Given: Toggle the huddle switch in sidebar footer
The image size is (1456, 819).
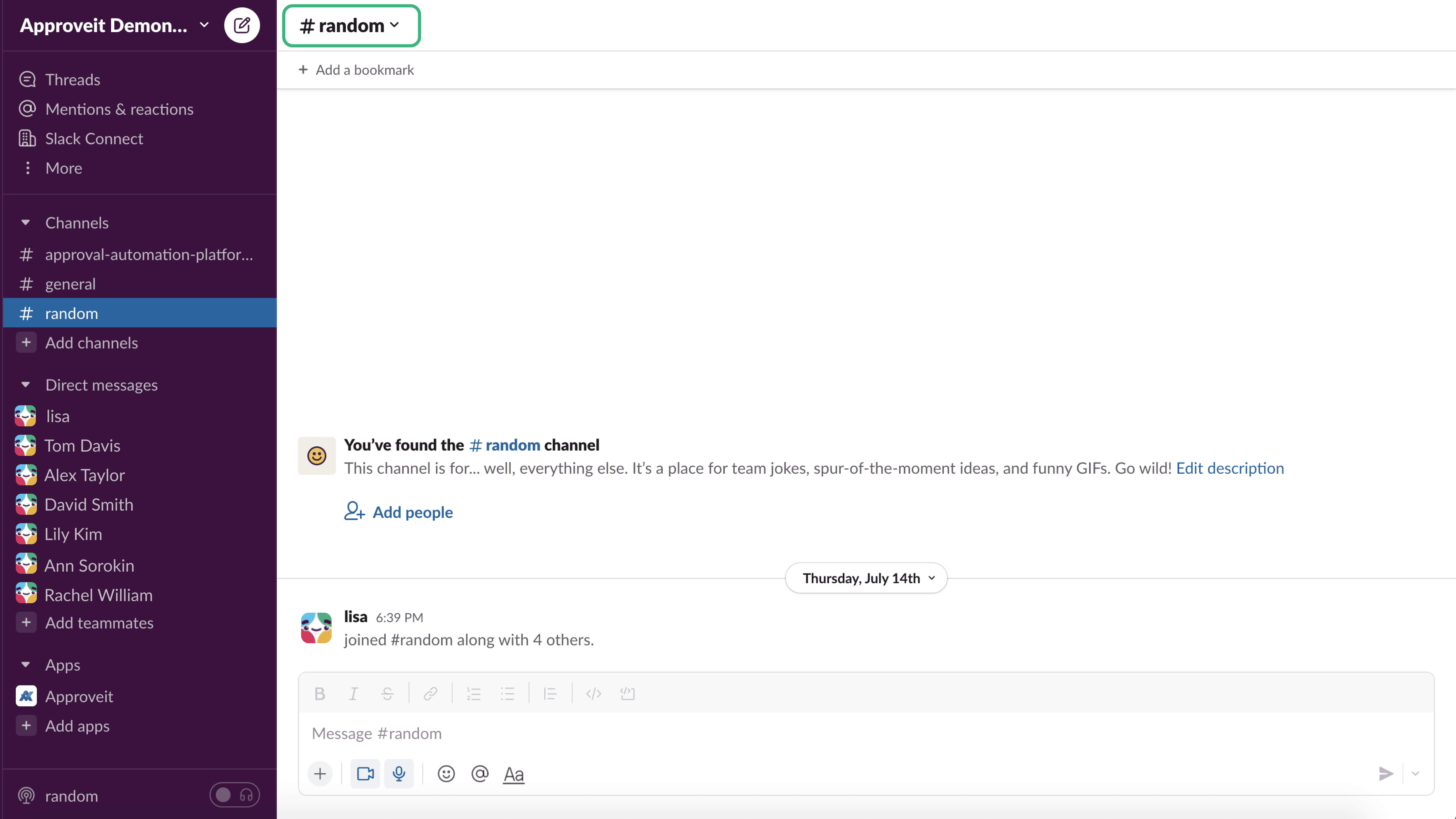Looking at the screenshot, I should [x=235, y=795].
